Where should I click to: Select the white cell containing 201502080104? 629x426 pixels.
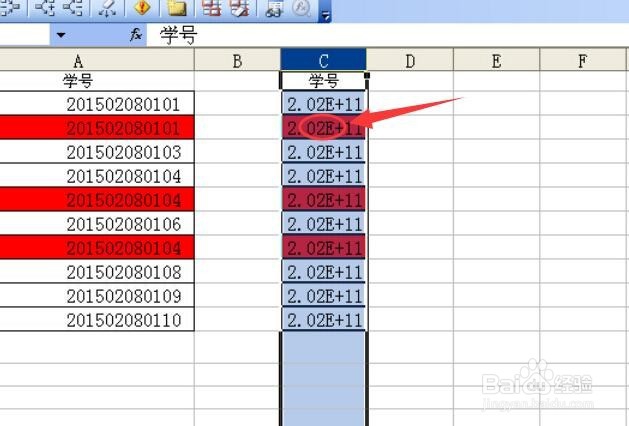(97, 176)
